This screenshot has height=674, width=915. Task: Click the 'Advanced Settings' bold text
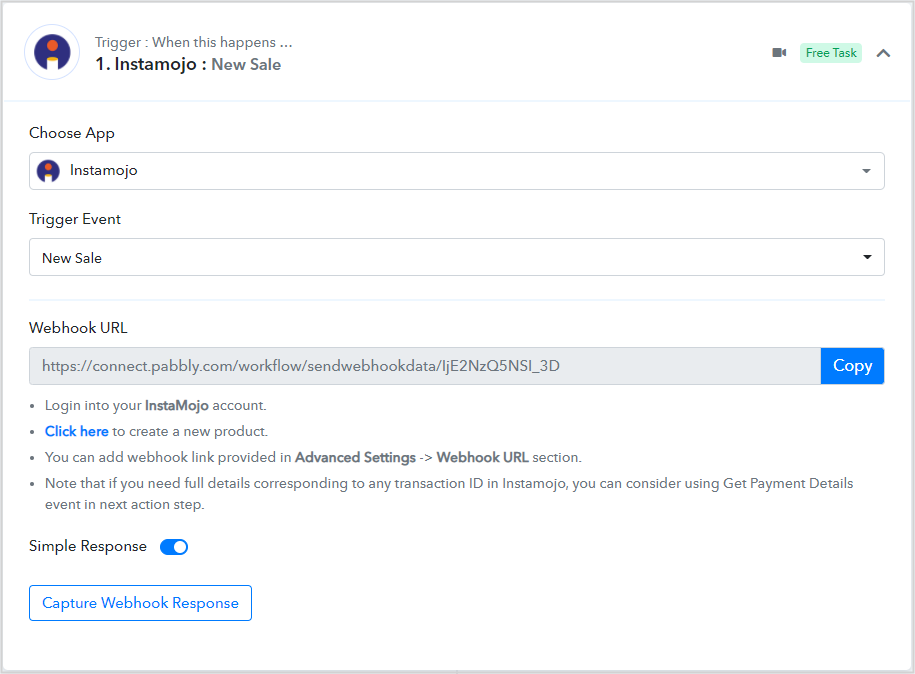pos(355,458)
